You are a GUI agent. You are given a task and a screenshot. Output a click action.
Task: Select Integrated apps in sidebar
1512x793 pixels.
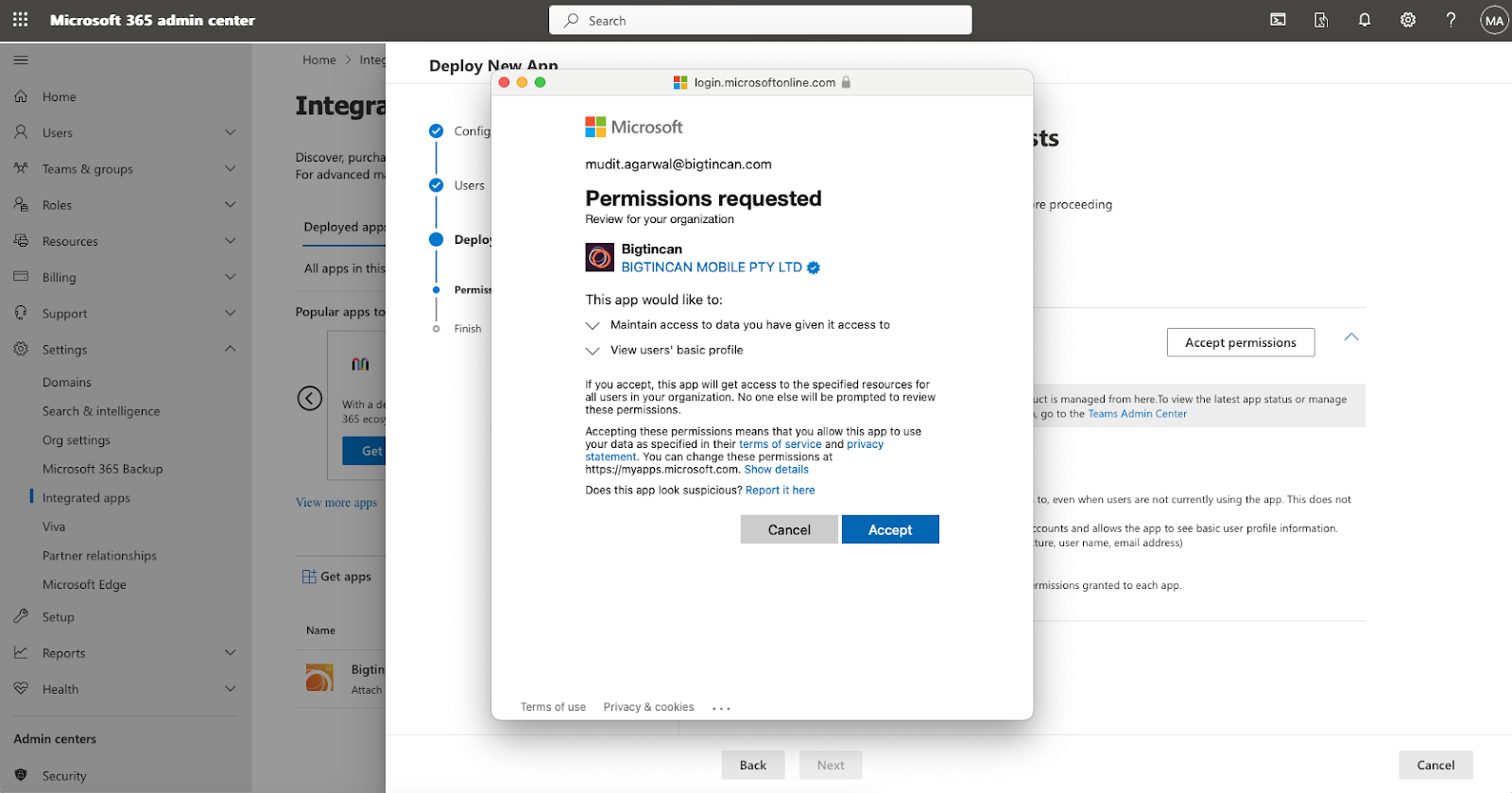[x=86, y=498]
